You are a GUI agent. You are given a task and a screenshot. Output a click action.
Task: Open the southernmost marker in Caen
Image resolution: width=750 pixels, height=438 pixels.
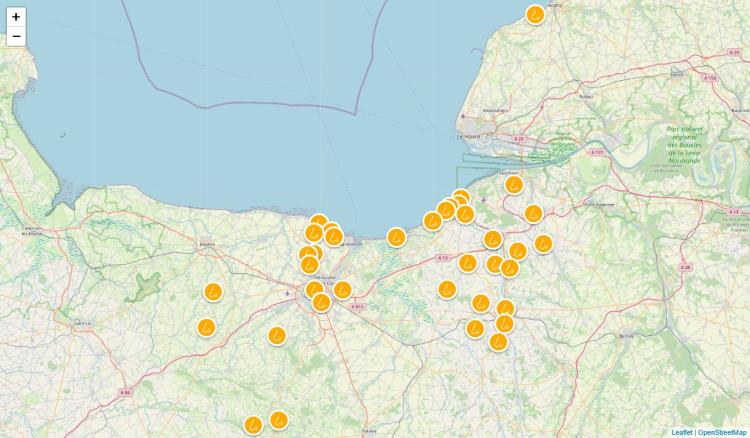(x=321, y=303)
